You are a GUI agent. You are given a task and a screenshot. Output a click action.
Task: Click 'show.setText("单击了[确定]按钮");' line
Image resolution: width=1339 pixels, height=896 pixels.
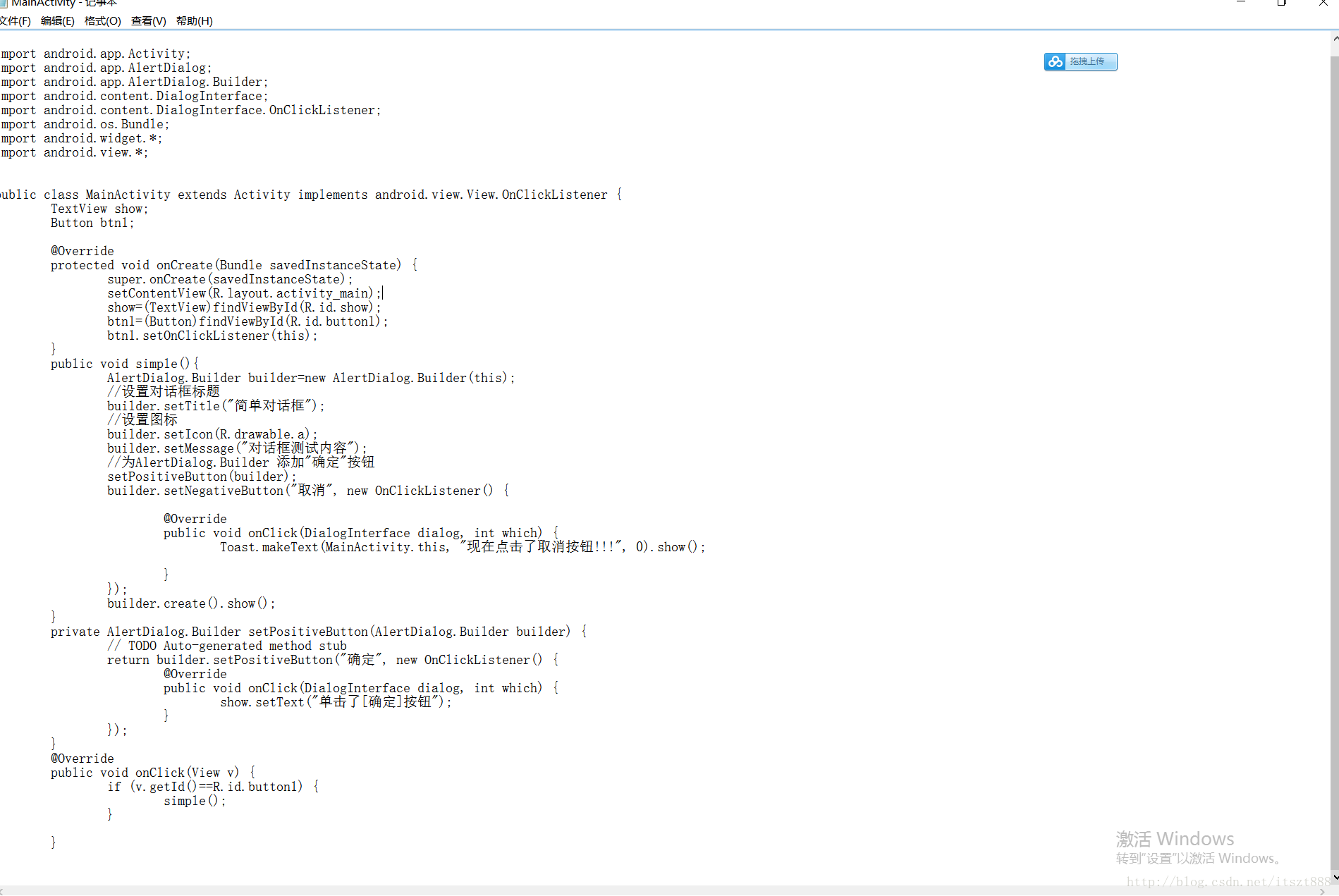click(x=336, y=701)
